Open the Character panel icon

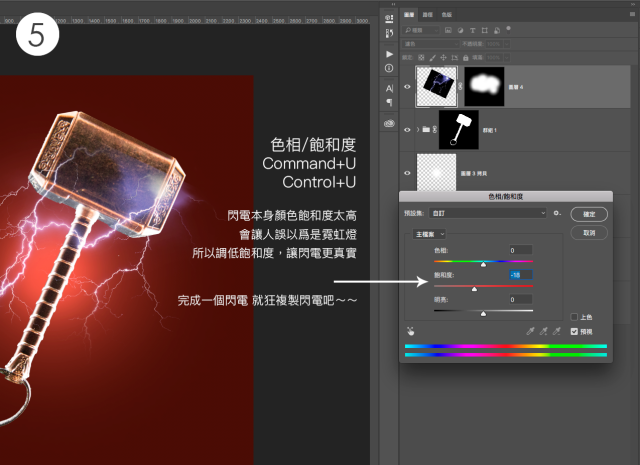pyautogui.click(x=389, y=88)
